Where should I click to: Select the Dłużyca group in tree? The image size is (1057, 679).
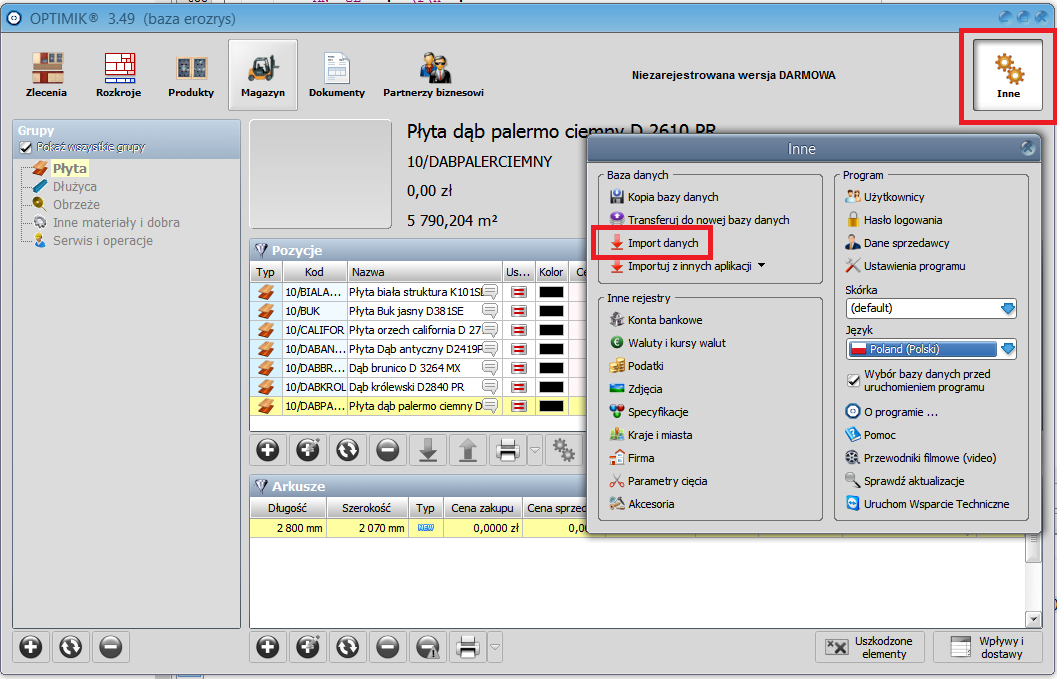(74, 187)
